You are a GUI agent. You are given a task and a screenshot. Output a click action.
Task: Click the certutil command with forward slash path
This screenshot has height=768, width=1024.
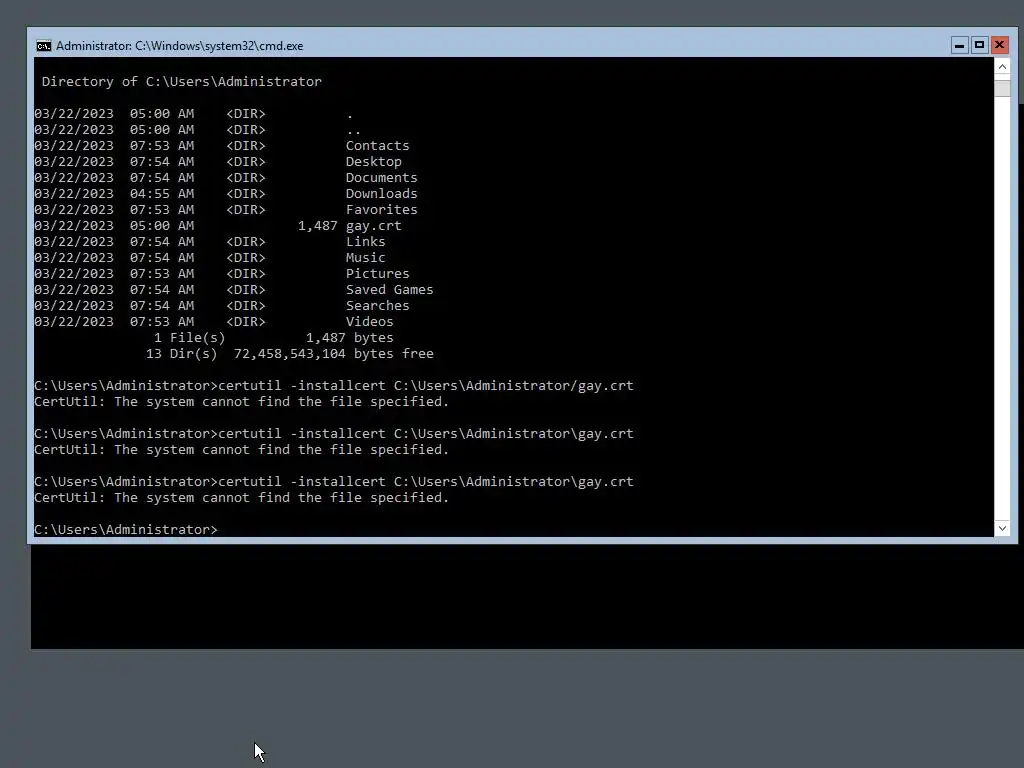426,385
